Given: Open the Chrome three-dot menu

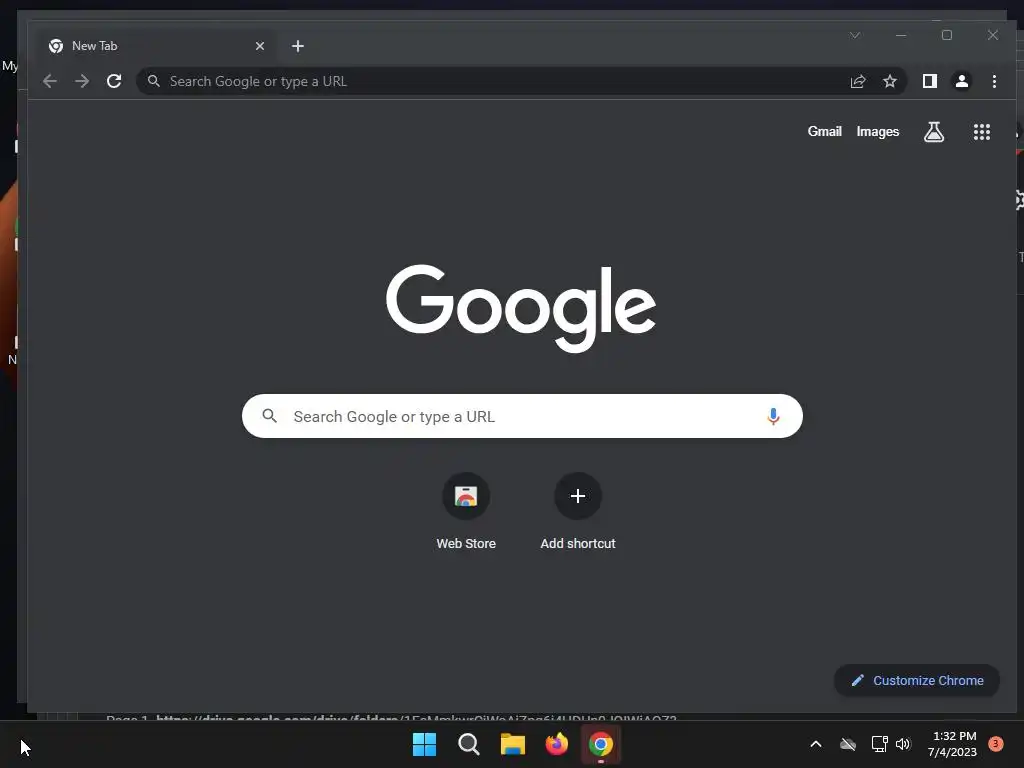Looking at the screenshot, I should pos(994,81).
